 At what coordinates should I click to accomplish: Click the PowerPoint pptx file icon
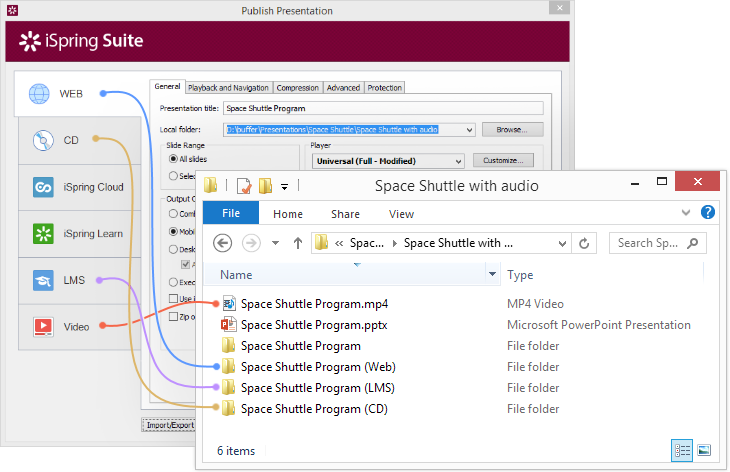229,324
